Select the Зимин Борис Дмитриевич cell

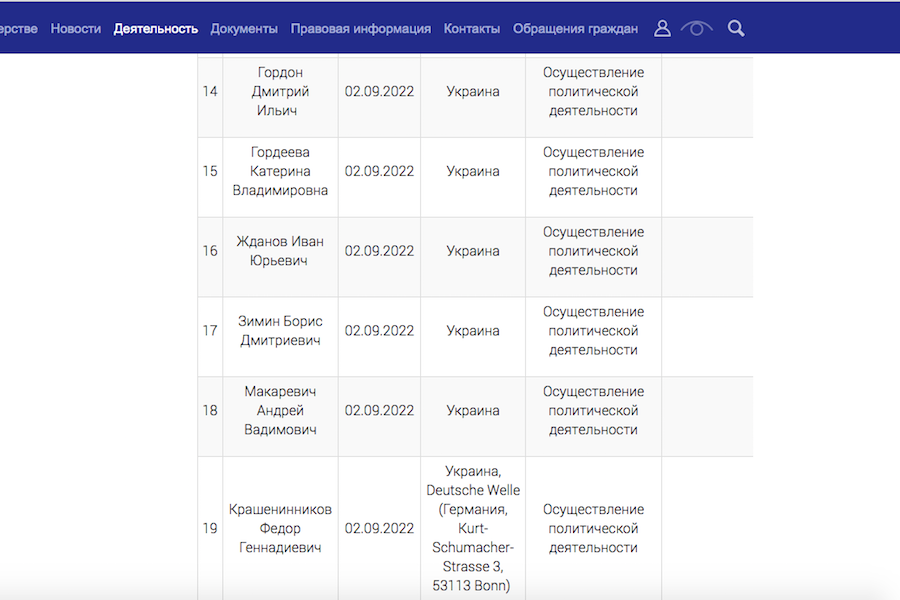pyautogui.click(x=280, y=331)
